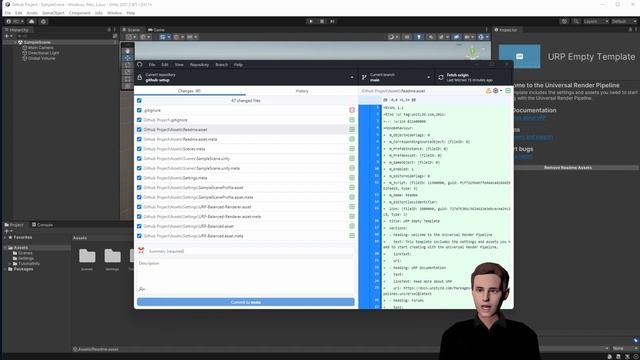Open Unity GameObject menu
This screenshot has width=640, height=360.
pyautogui.click(x=53, y=13)
